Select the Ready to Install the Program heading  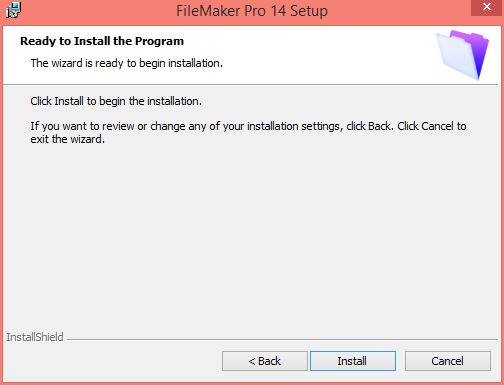click(x=102, y=41)
